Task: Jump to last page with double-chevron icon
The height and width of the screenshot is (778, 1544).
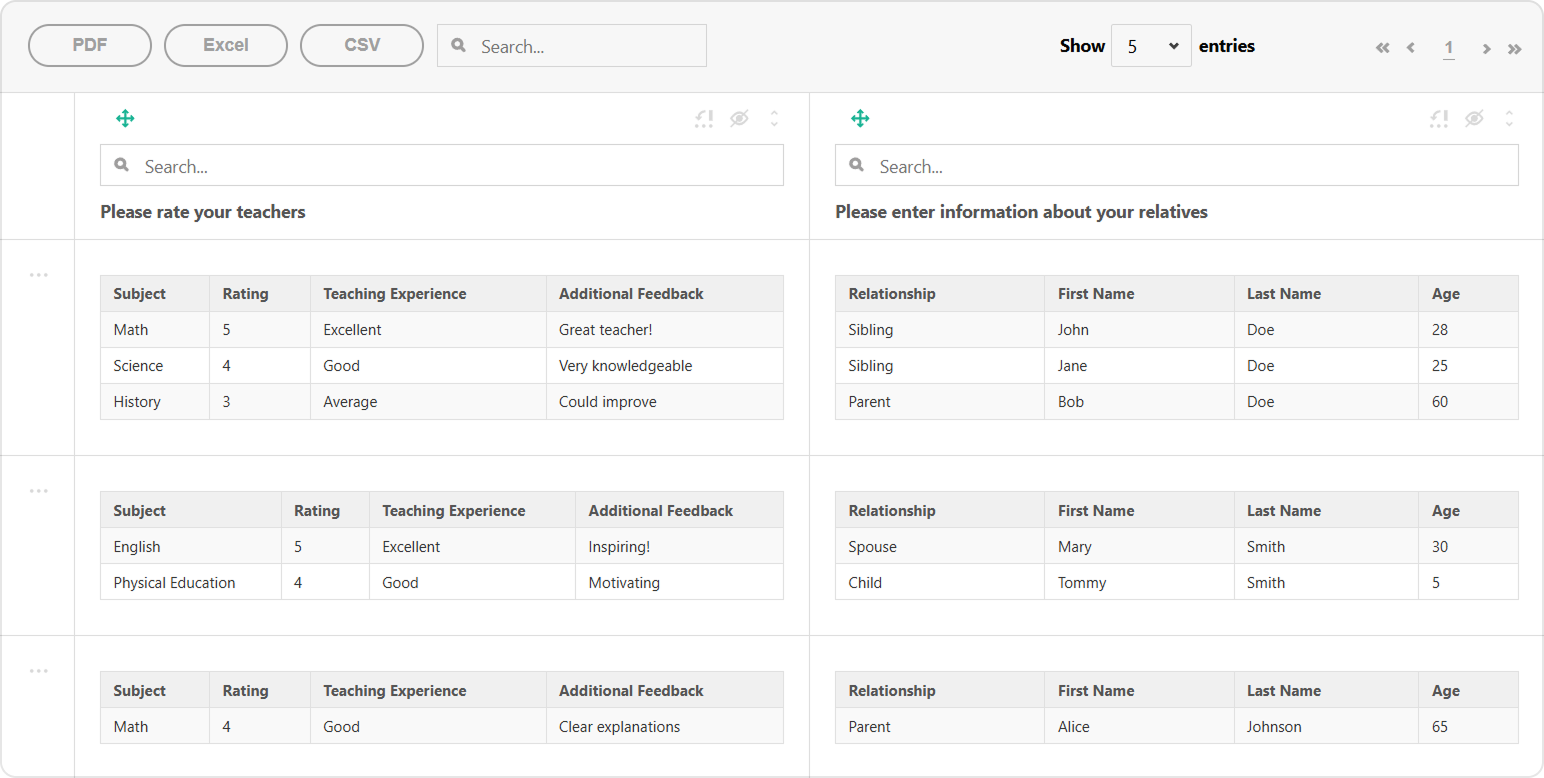Action: [1515, 47]
